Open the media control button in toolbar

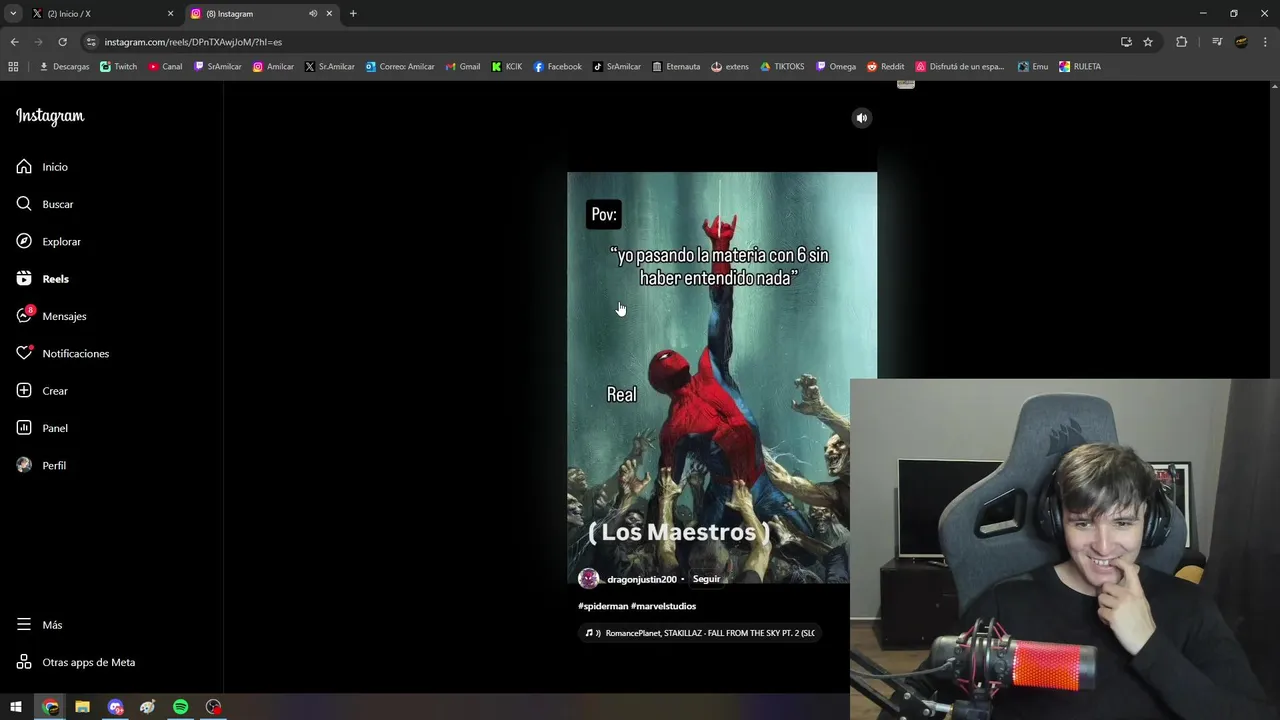[x=1217, y=42]
